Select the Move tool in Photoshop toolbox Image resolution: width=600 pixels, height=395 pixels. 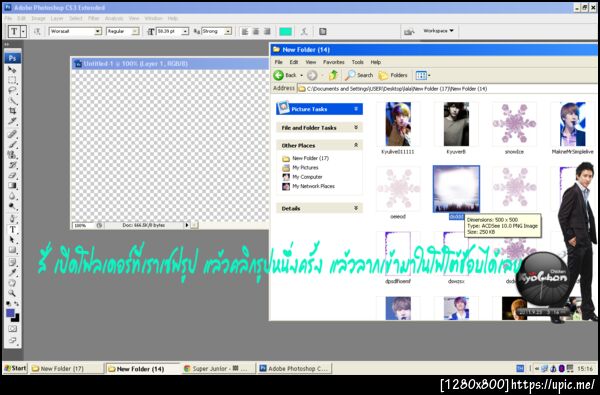pos(12,70)
